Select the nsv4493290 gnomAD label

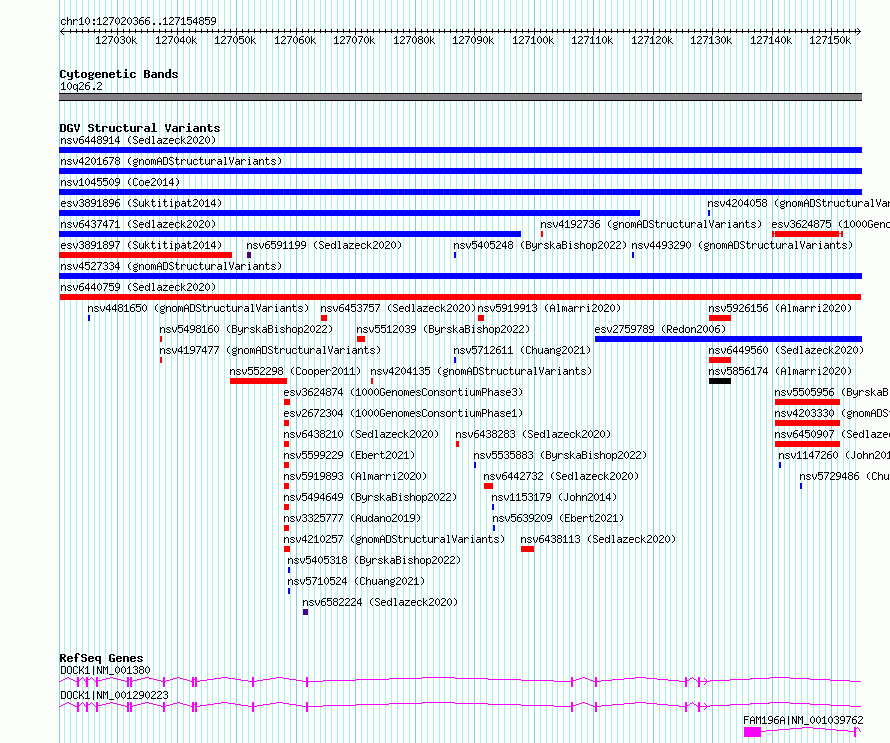coord(742,245)
